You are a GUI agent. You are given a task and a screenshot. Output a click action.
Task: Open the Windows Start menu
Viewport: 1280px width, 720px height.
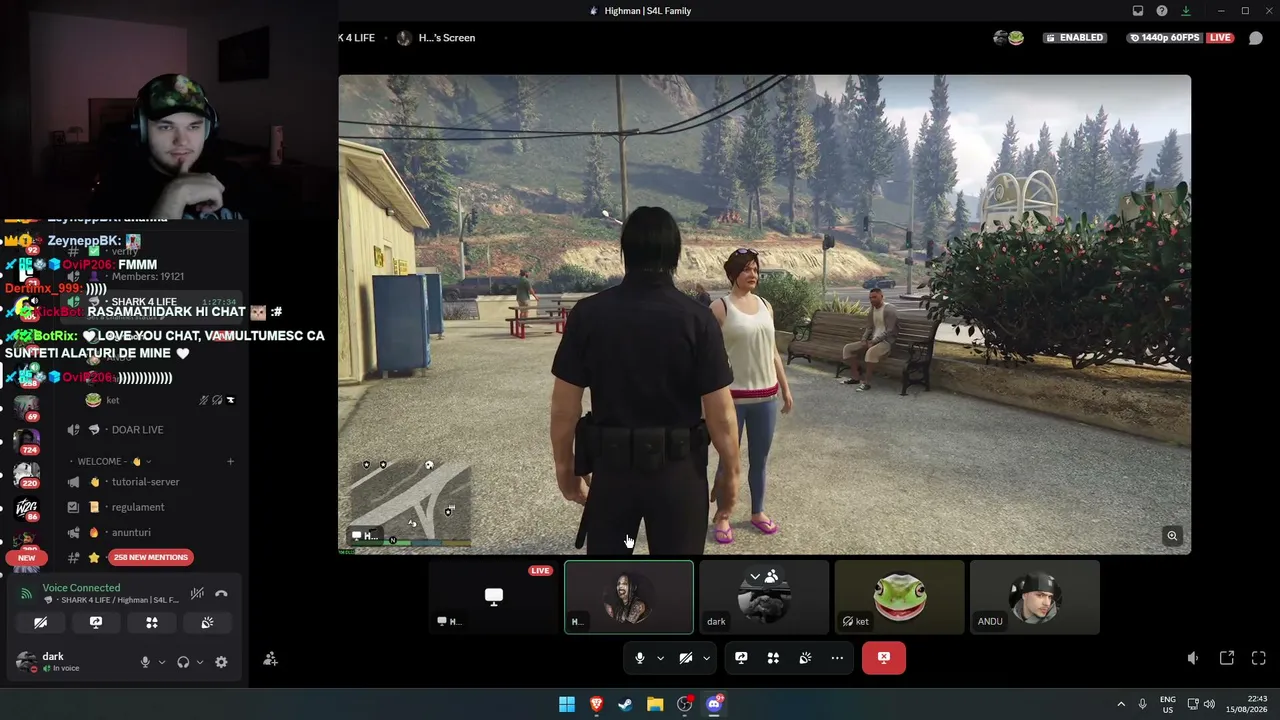(x=567, y=704)
